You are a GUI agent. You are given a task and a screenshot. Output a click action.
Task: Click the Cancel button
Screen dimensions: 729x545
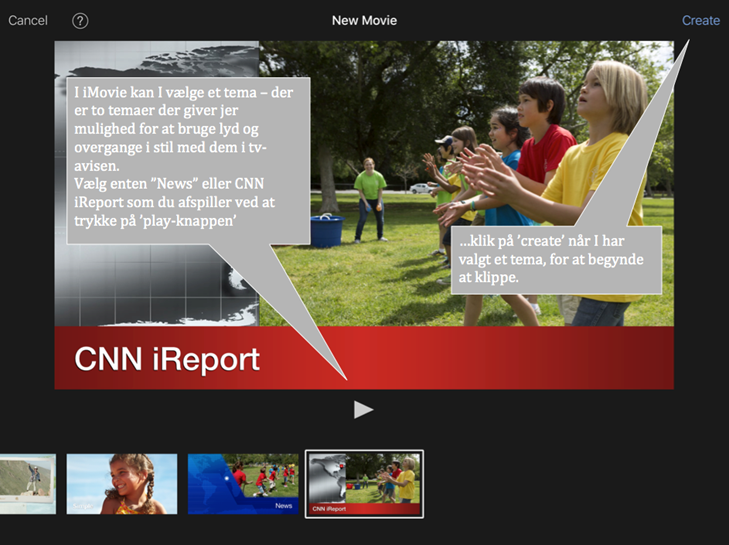(x=28, y=20)
